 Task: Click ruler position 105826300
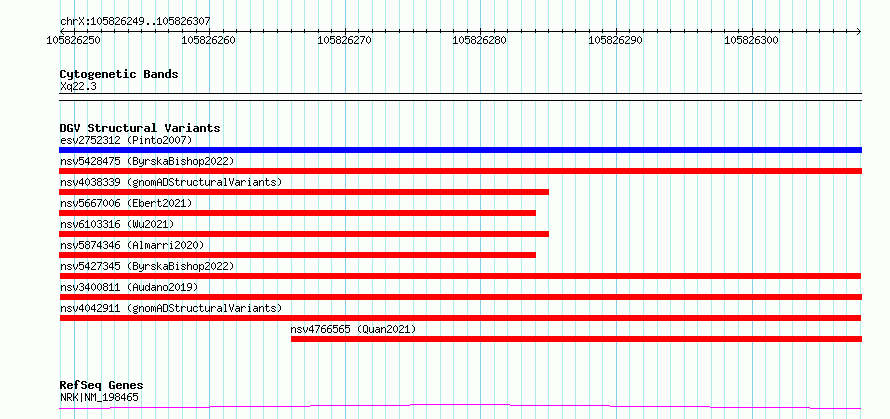pos(752,40)
